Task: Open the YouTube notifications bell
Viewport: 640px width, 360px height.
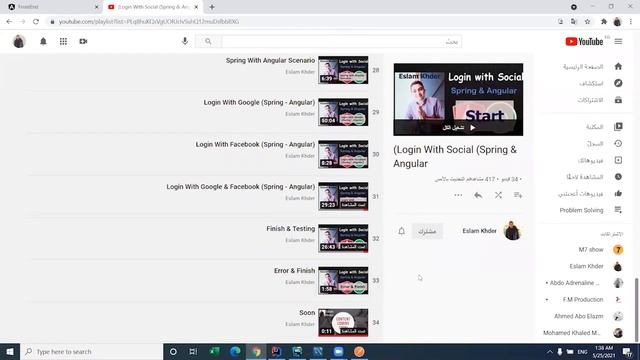Action: 43,41
